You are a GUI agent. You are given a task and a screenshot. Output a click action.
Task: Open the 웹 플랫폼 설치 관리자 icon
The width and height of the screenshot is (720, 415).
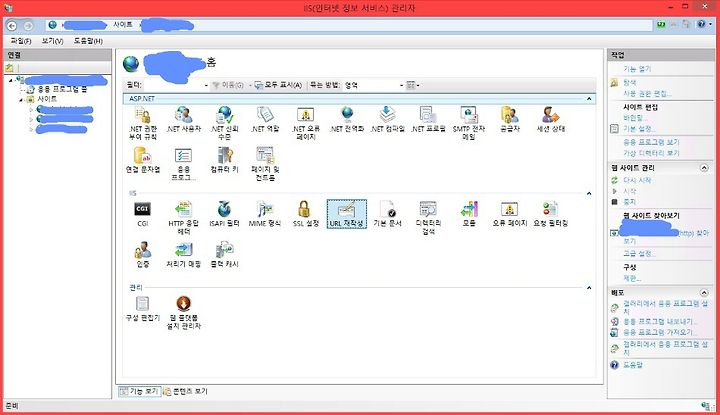click(x=184, y=312)
